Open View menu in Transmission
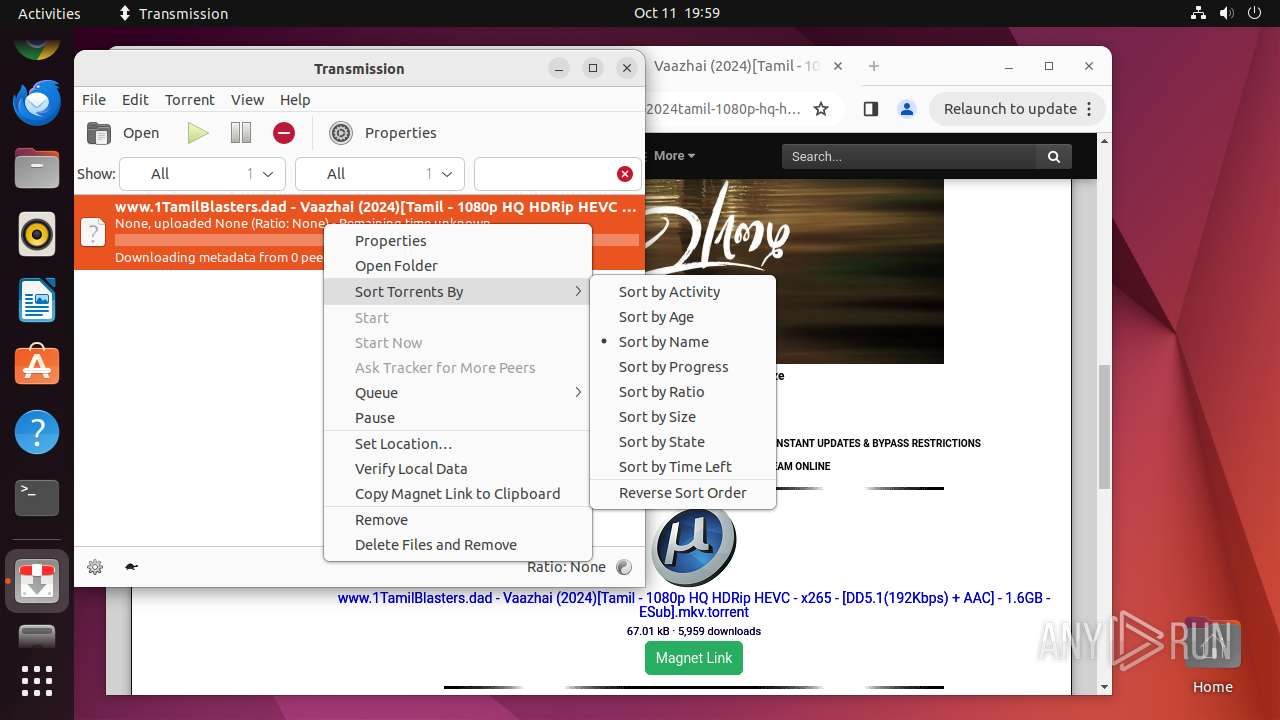 tap(247, 100)
